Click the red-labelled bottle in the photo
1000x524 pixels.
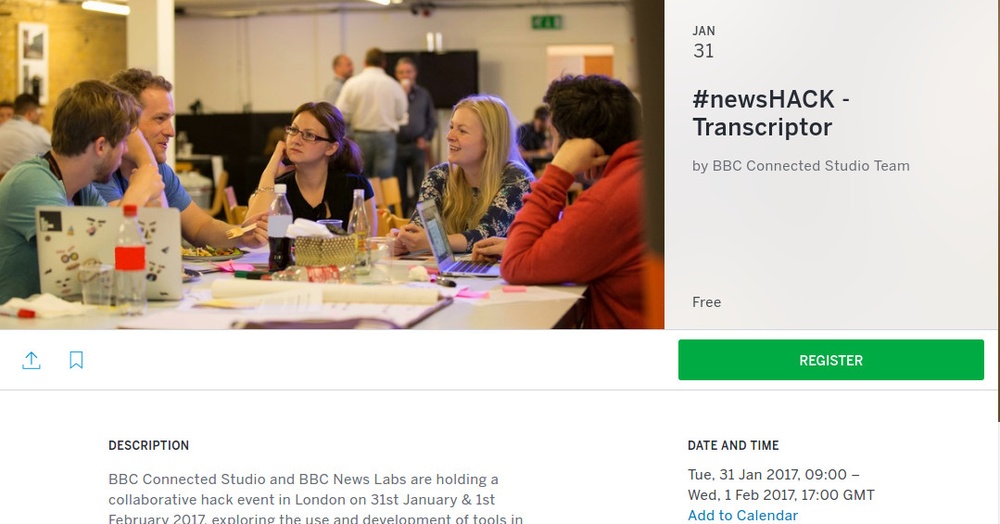coord(130,258)
